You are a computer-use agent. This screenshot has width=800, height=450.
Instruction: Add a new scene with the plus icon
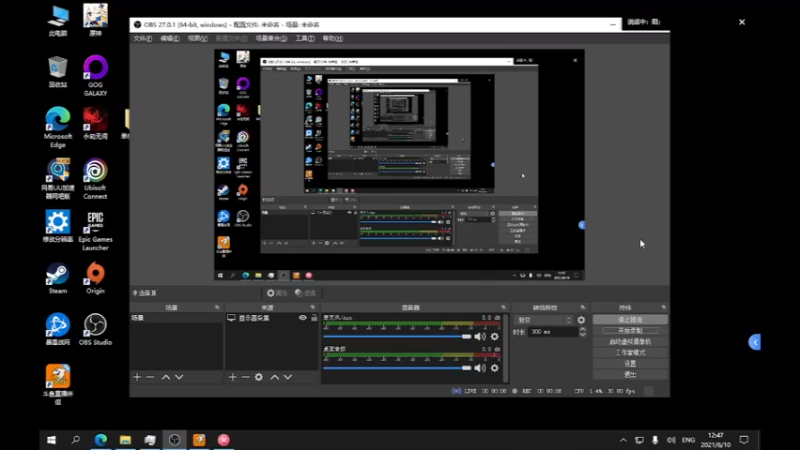(x=137, y=377)
